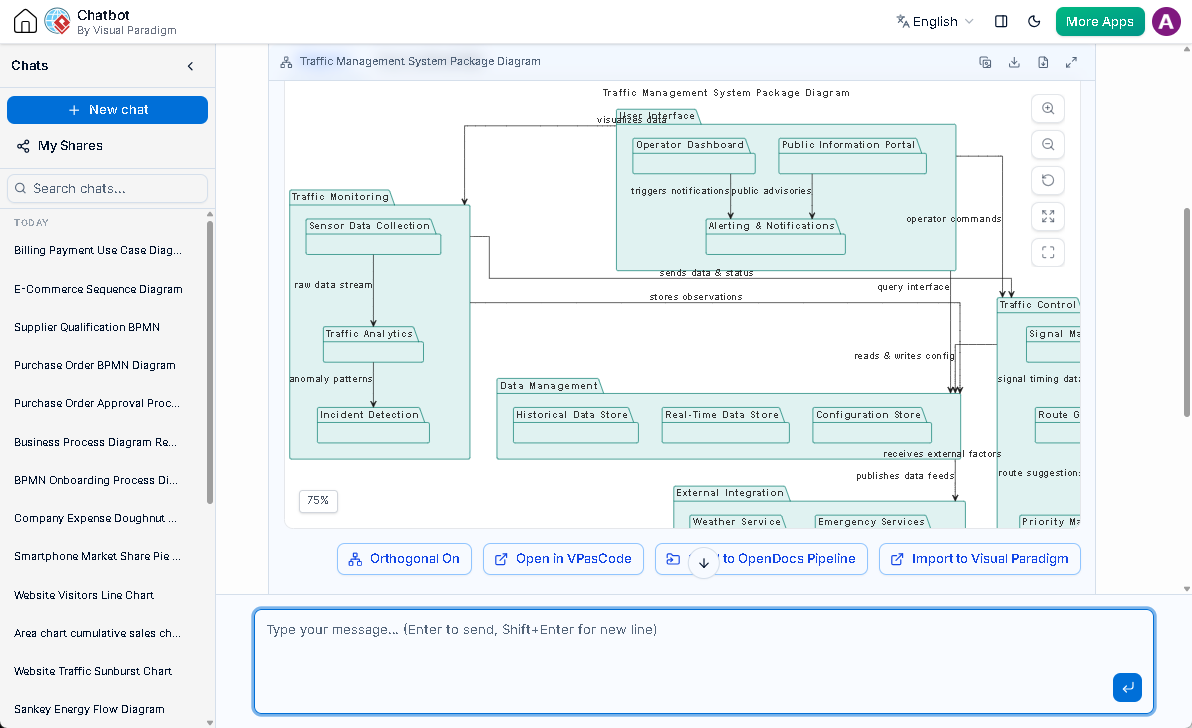This screenshot has width=1192, height=728.
Task: Select the Emergency Services package
Action: coord(873,521)
